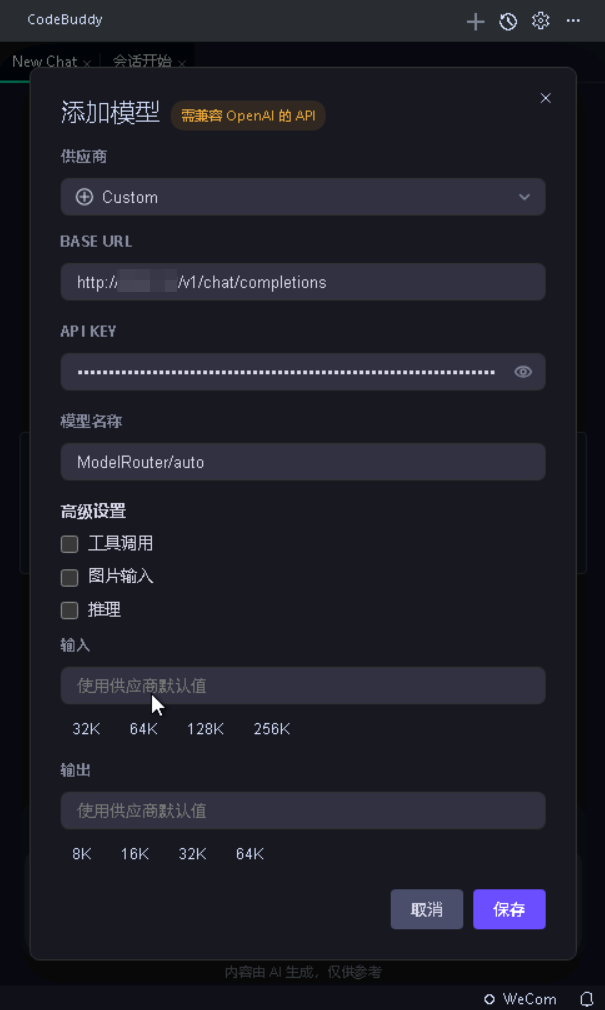Image resolution: width=605 pixels, height=1010 pixels.
Task: Click the WeCom status bar item
Action: point(520,999)
